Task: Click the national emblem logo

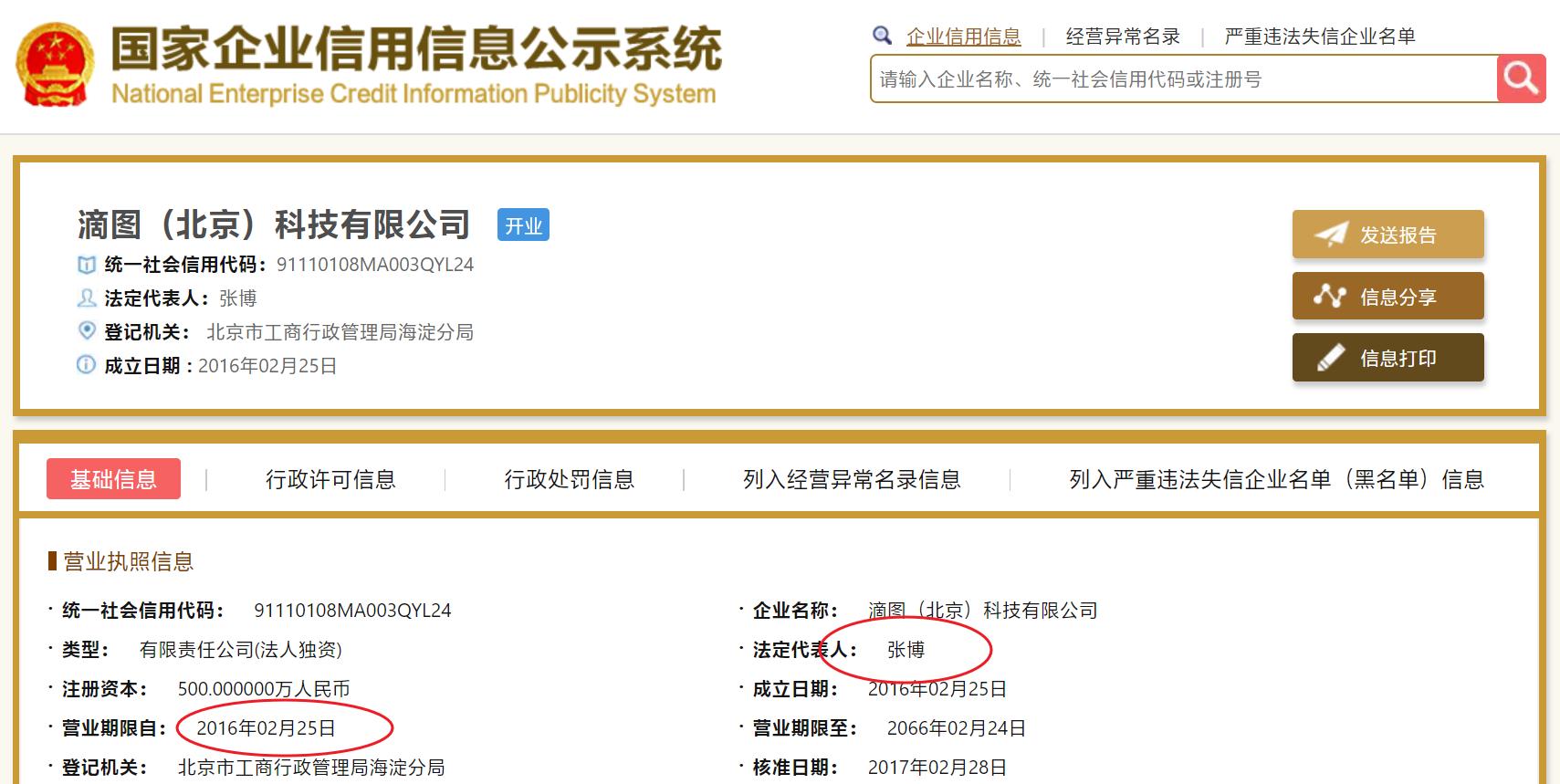Action: pos(56,64)
